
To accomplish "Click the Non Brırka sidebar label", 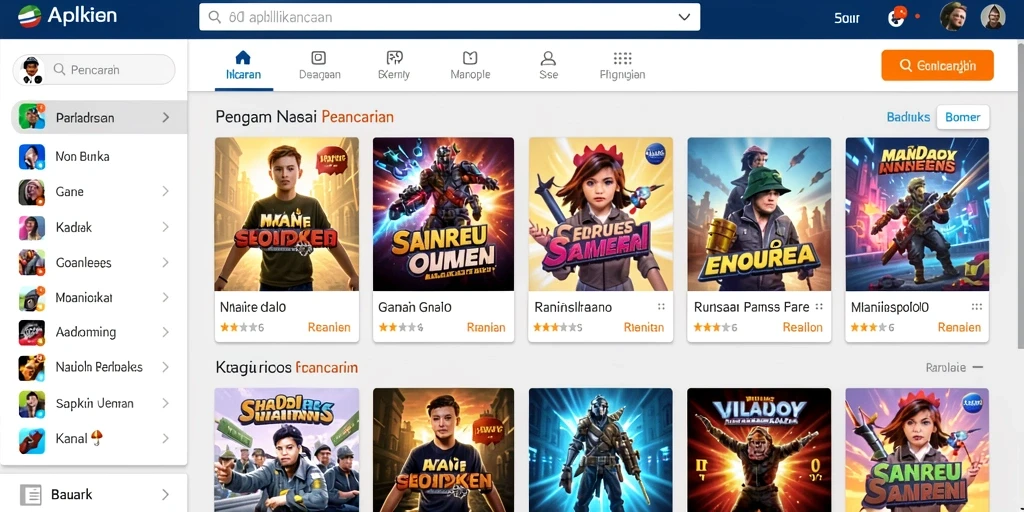I will point(82,157).
